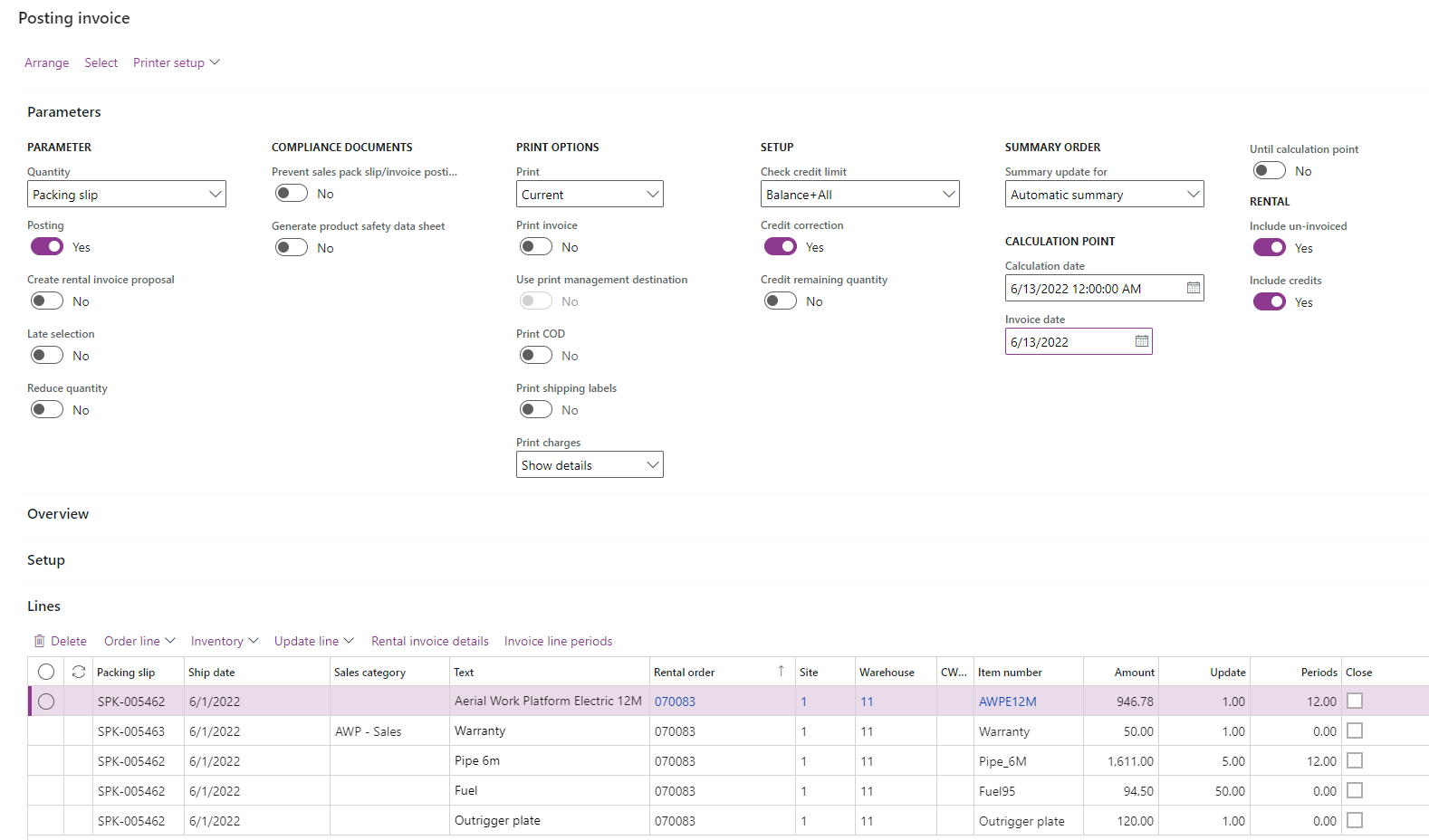
Task: Open the Select menu
Action: [101, 62]
